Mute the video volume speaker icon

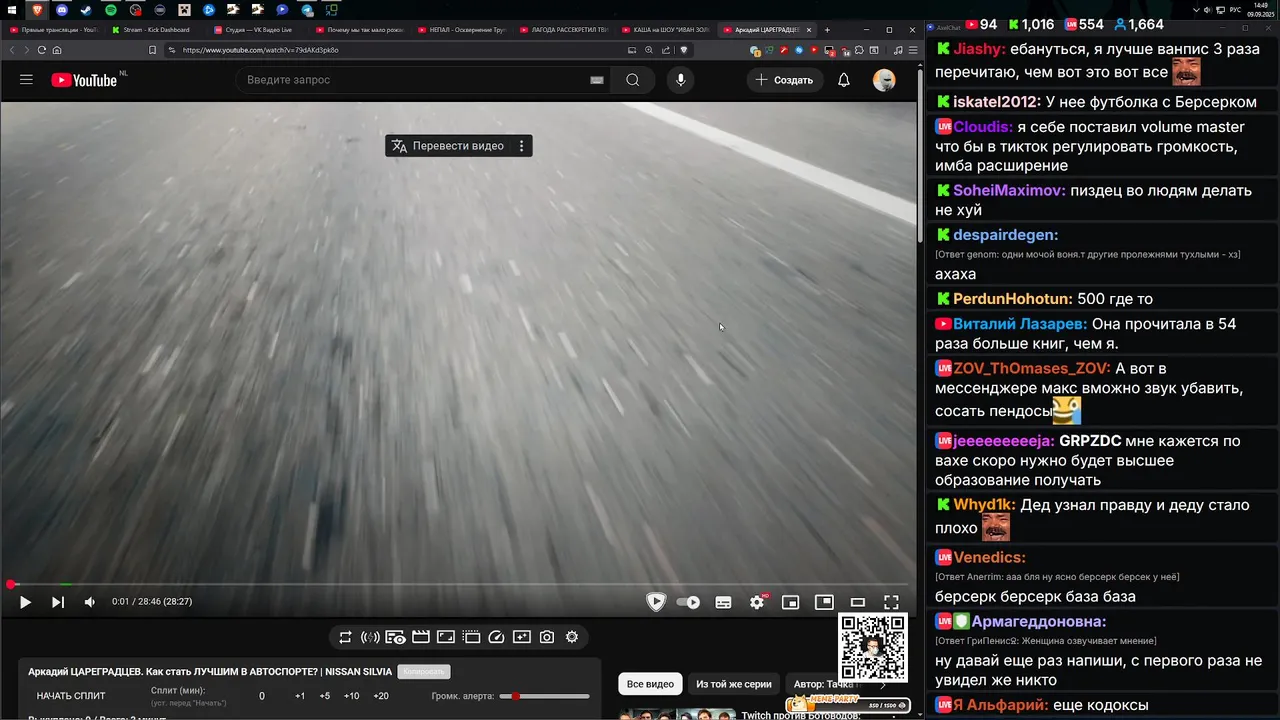click(89, 602)
